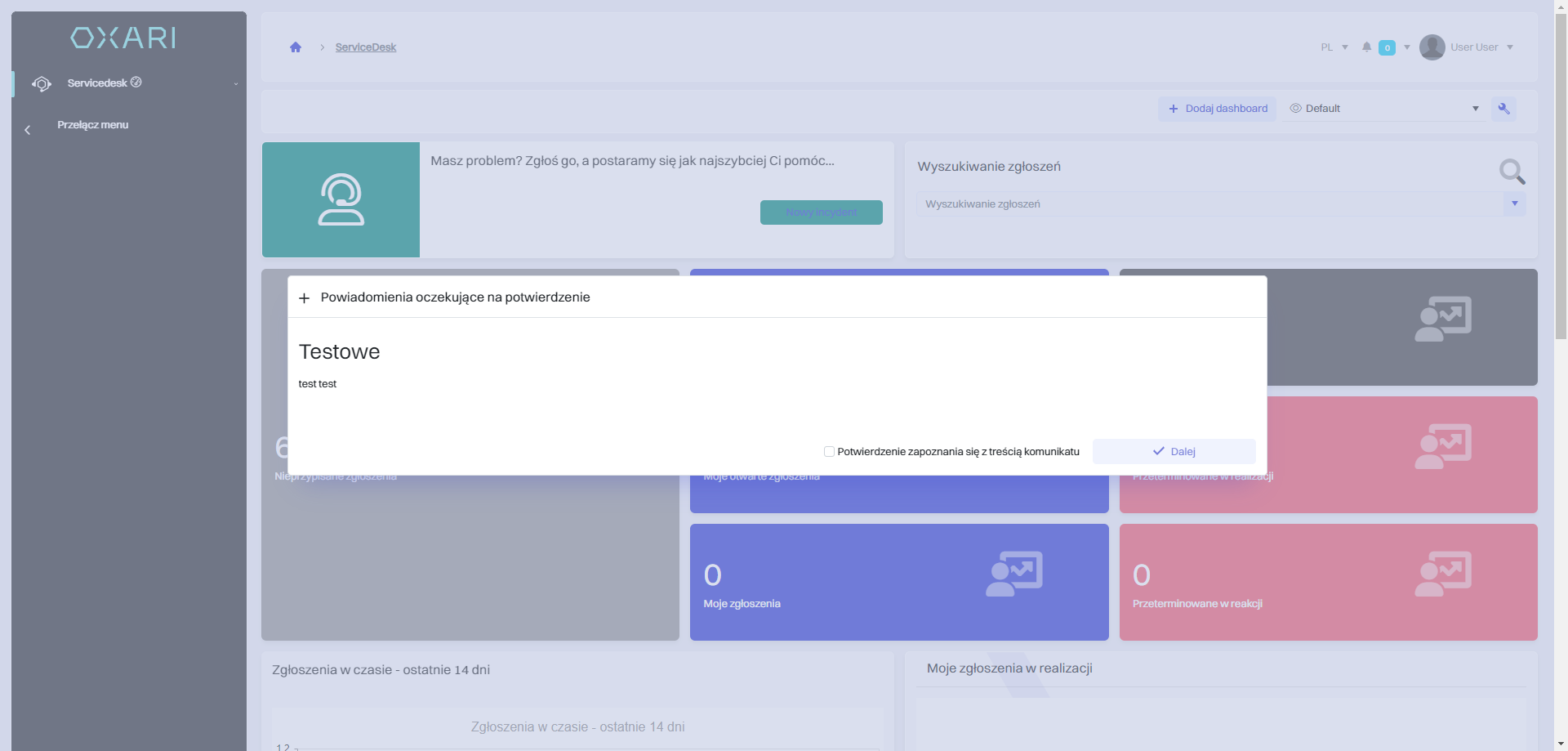The height and width of the screenshot is (751, 1568).
Task: Open dashboard settings wrench icon
Action: 1503,109
